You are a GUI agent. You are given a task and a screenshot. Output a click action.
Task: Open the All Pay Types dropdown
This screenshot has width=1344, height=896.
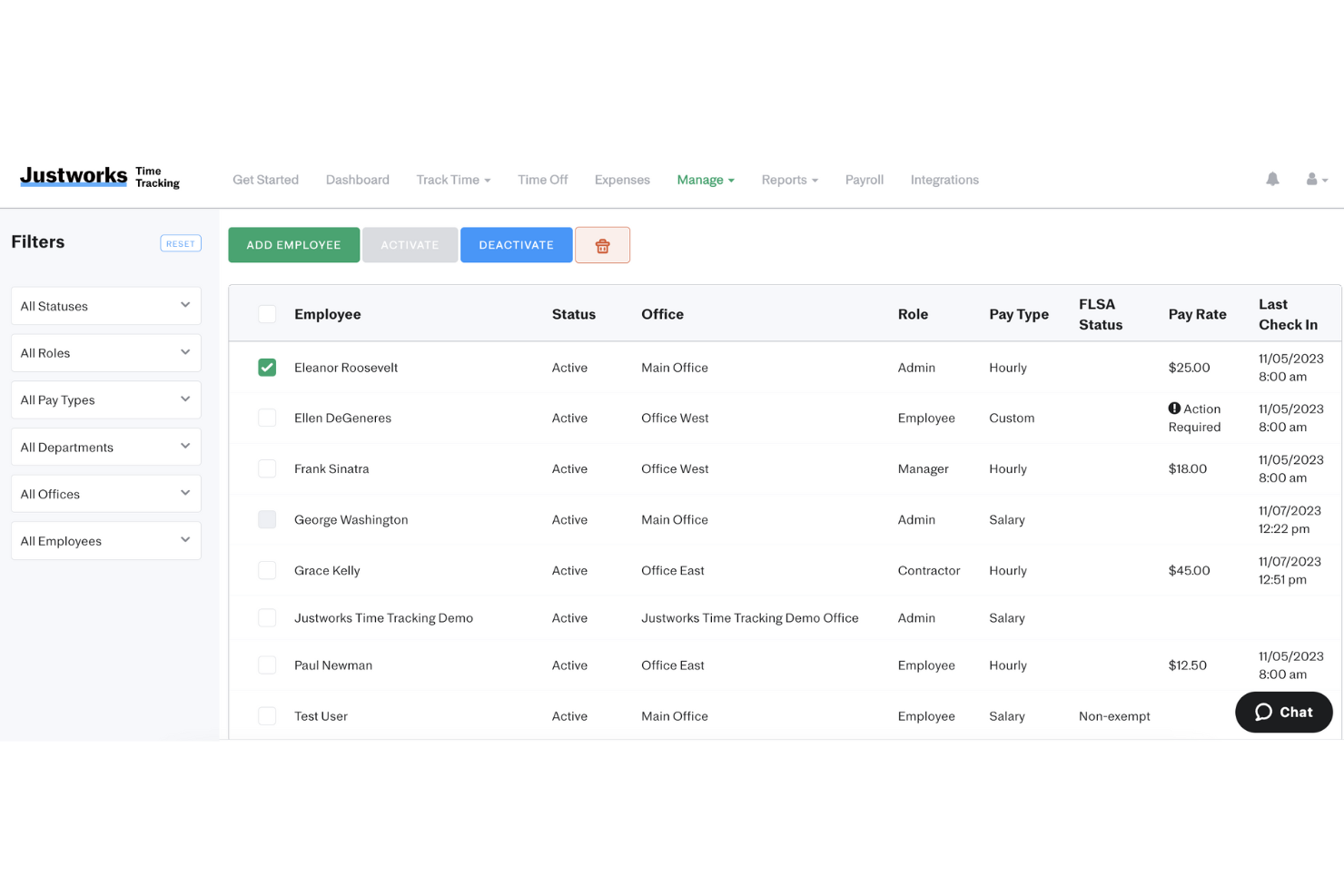pos(106,400)
